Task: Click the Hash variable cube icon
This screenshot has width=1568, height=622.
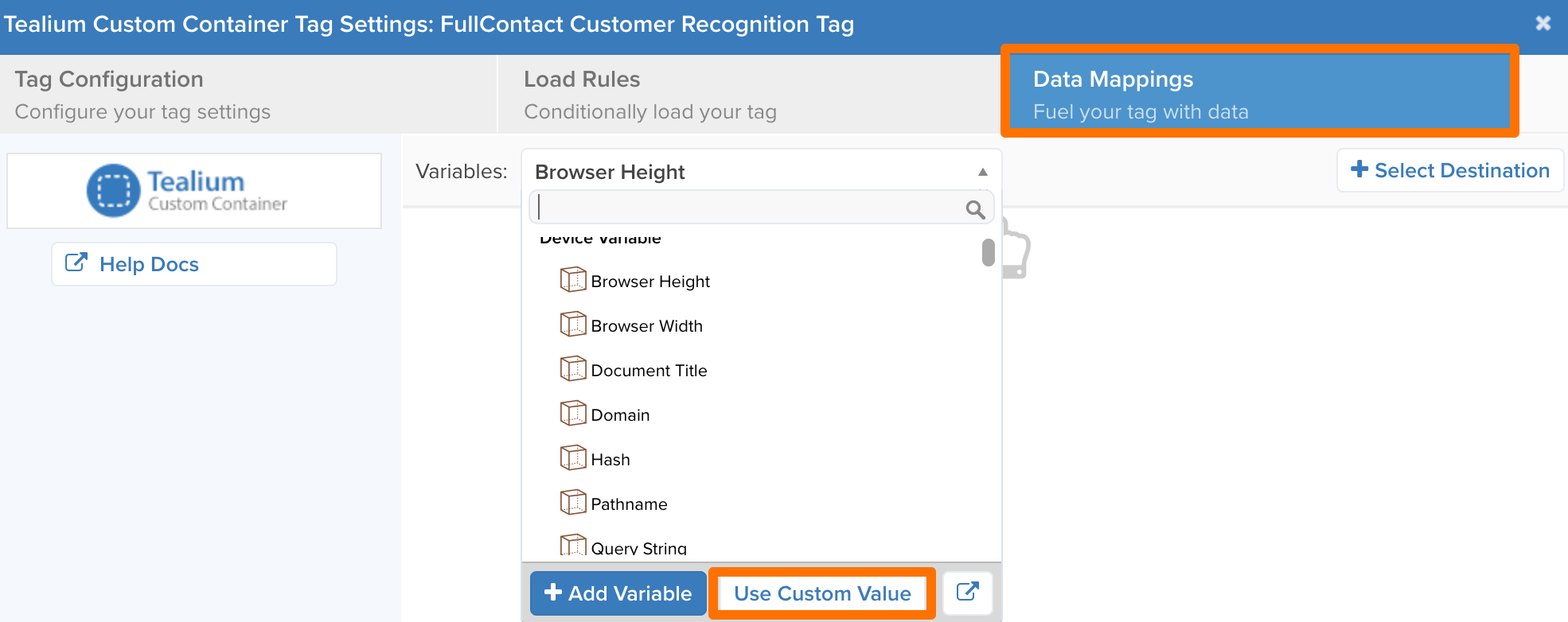Action: pyautogui.click(x=573, y=458)
